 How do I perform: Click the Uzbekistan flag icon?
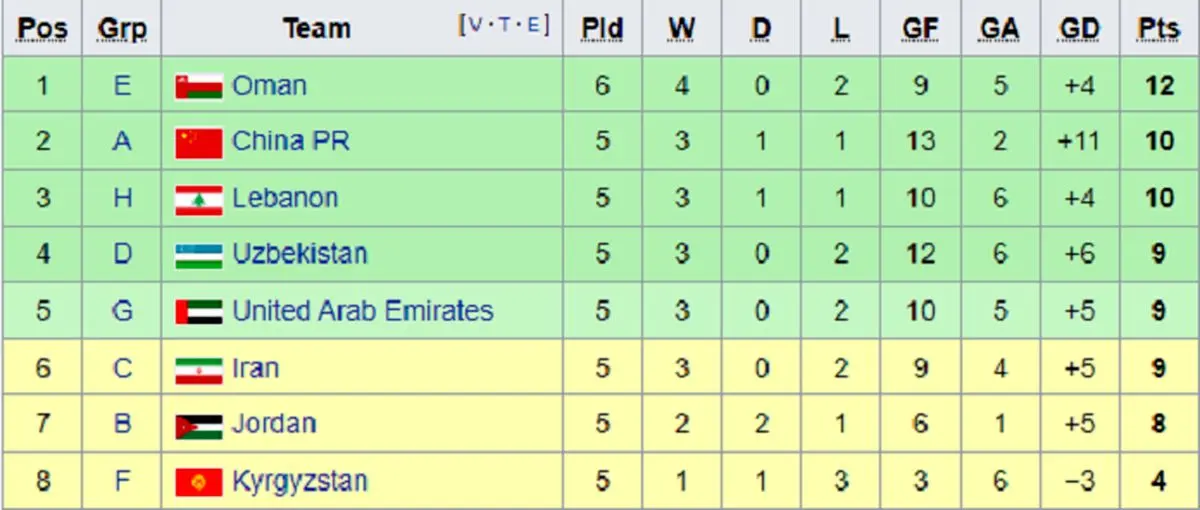tap(198, 255)
